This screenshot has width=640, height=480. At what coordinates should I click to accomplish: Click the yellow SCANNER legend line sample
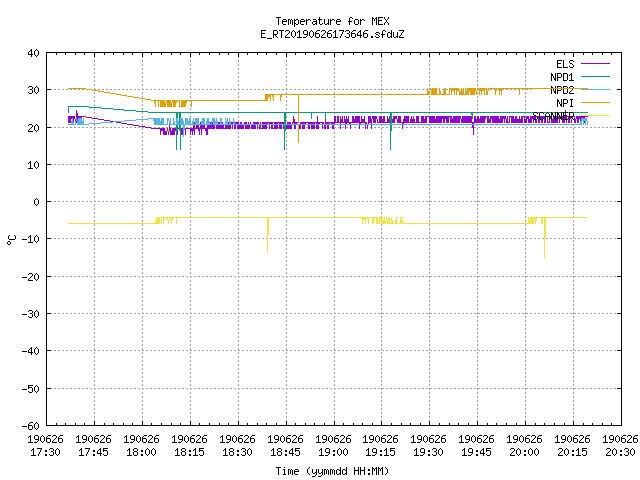(595, 116)
